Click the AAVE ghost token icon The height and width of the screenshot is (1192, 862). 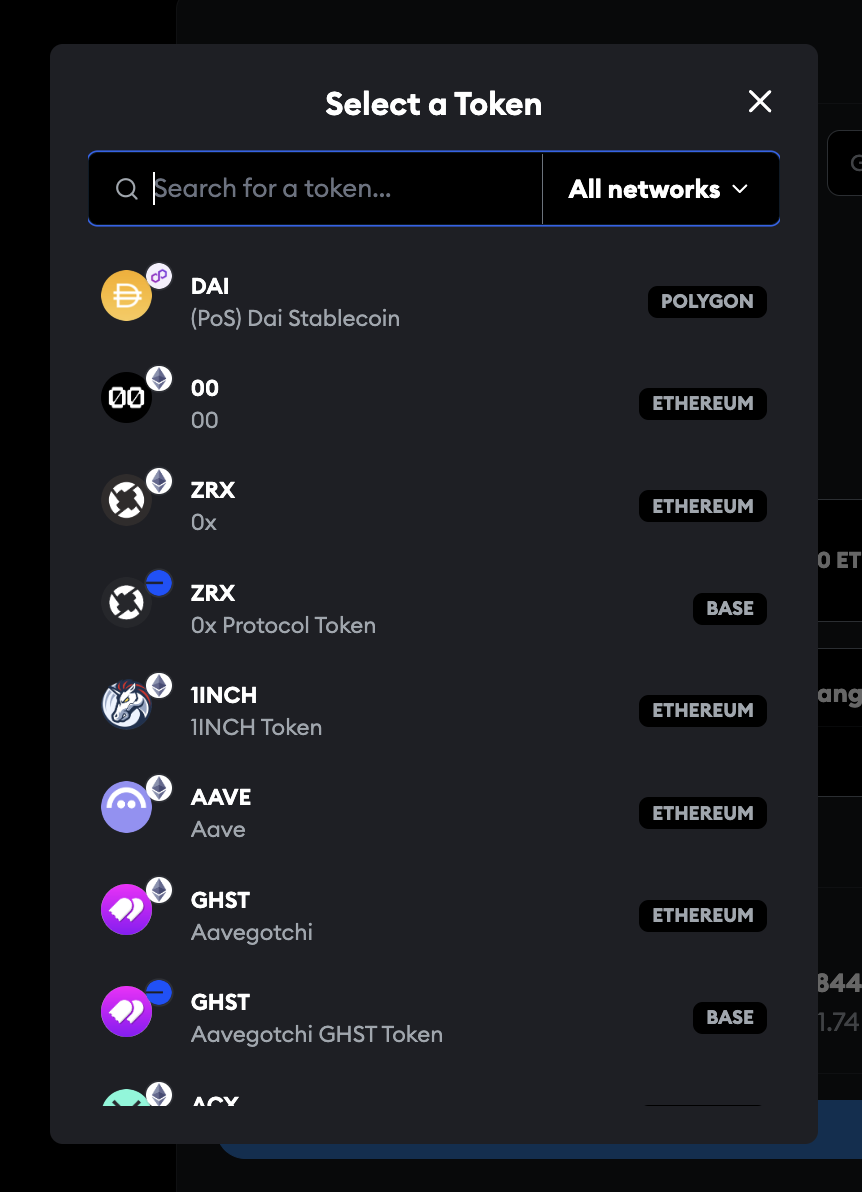[126, 807]
